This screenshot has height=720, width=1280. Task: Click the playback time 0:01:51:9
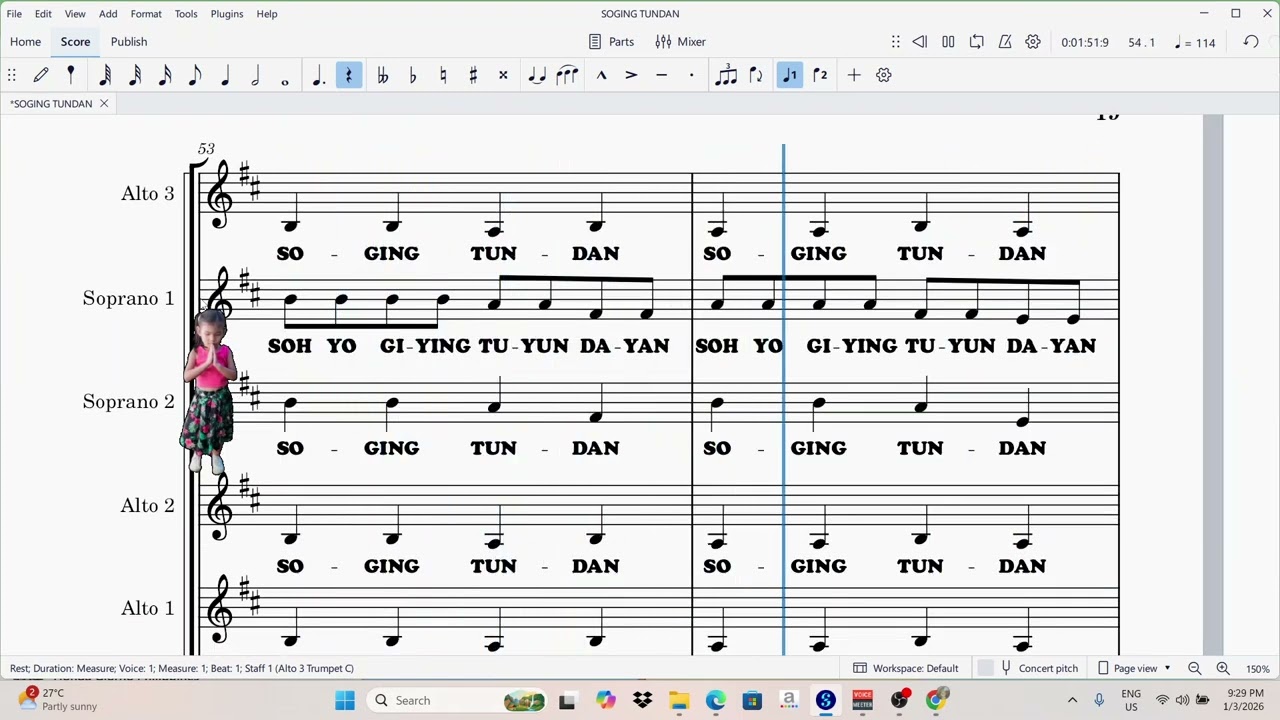pos(1085,43)
